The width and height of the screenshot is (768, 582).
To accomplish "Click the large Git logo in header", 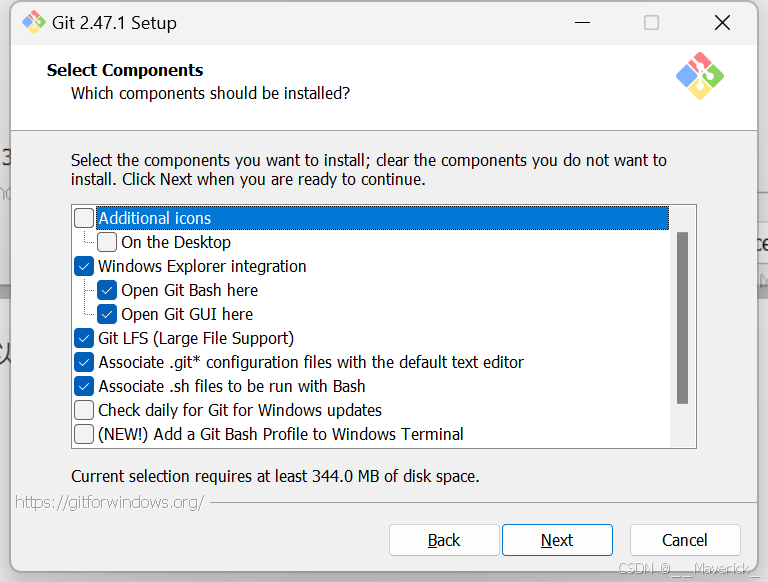I will [699, 76].
